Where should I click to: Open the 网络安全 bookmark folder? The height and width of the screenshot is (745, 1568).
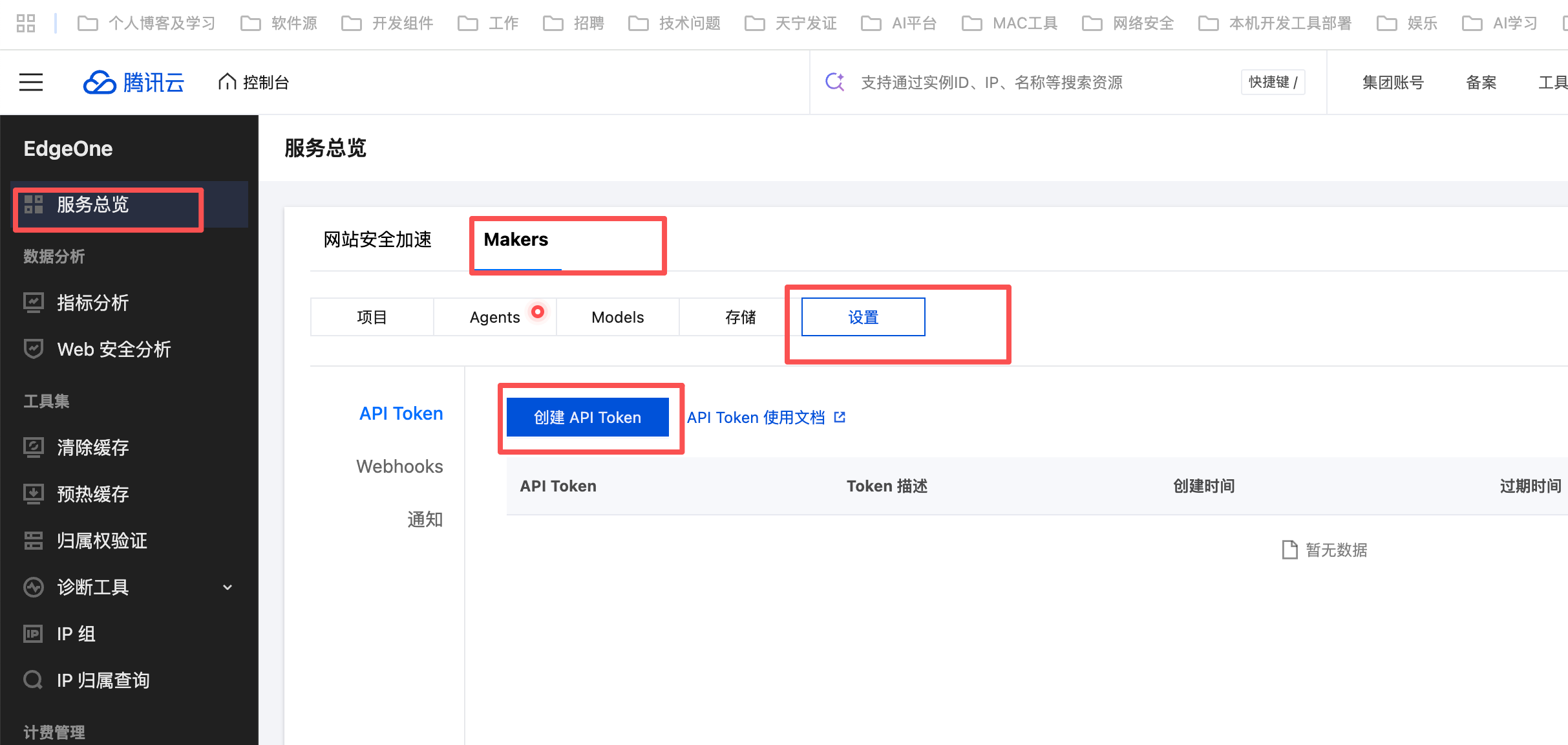[1128, 23]
